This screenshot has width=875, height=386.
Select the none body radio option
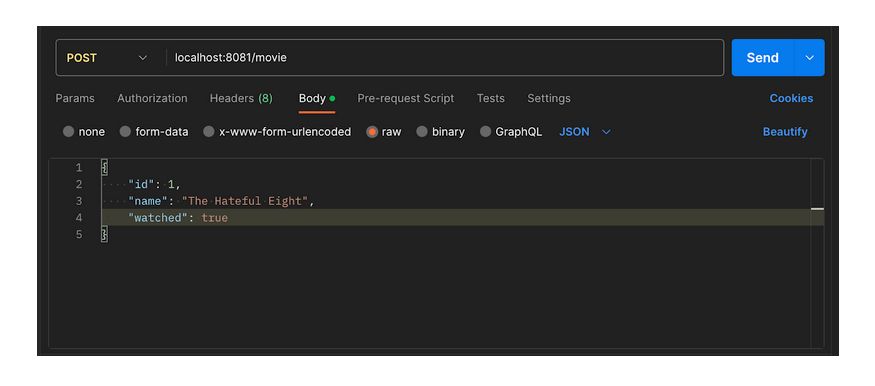pos(84,132)
